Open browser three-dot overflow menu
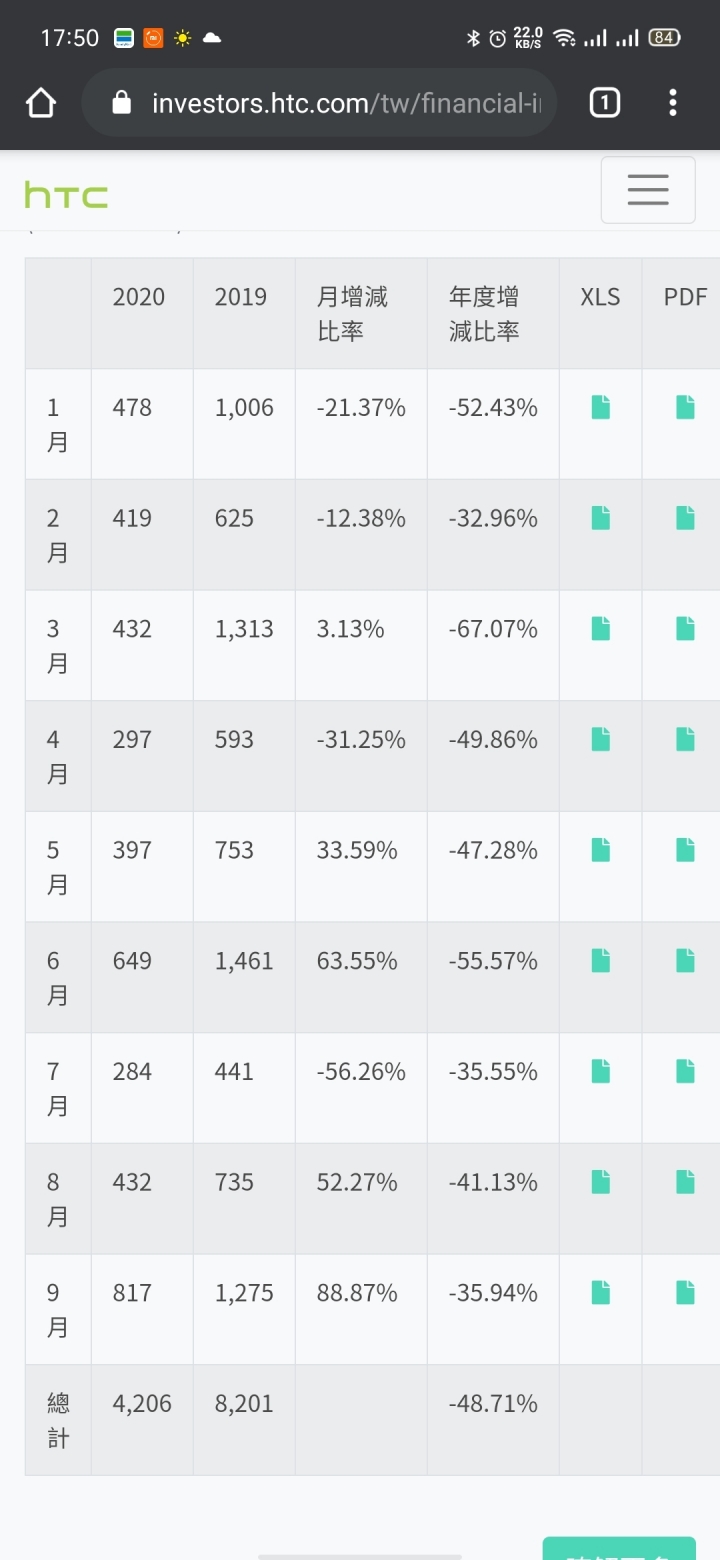 [x=673, y=102]
